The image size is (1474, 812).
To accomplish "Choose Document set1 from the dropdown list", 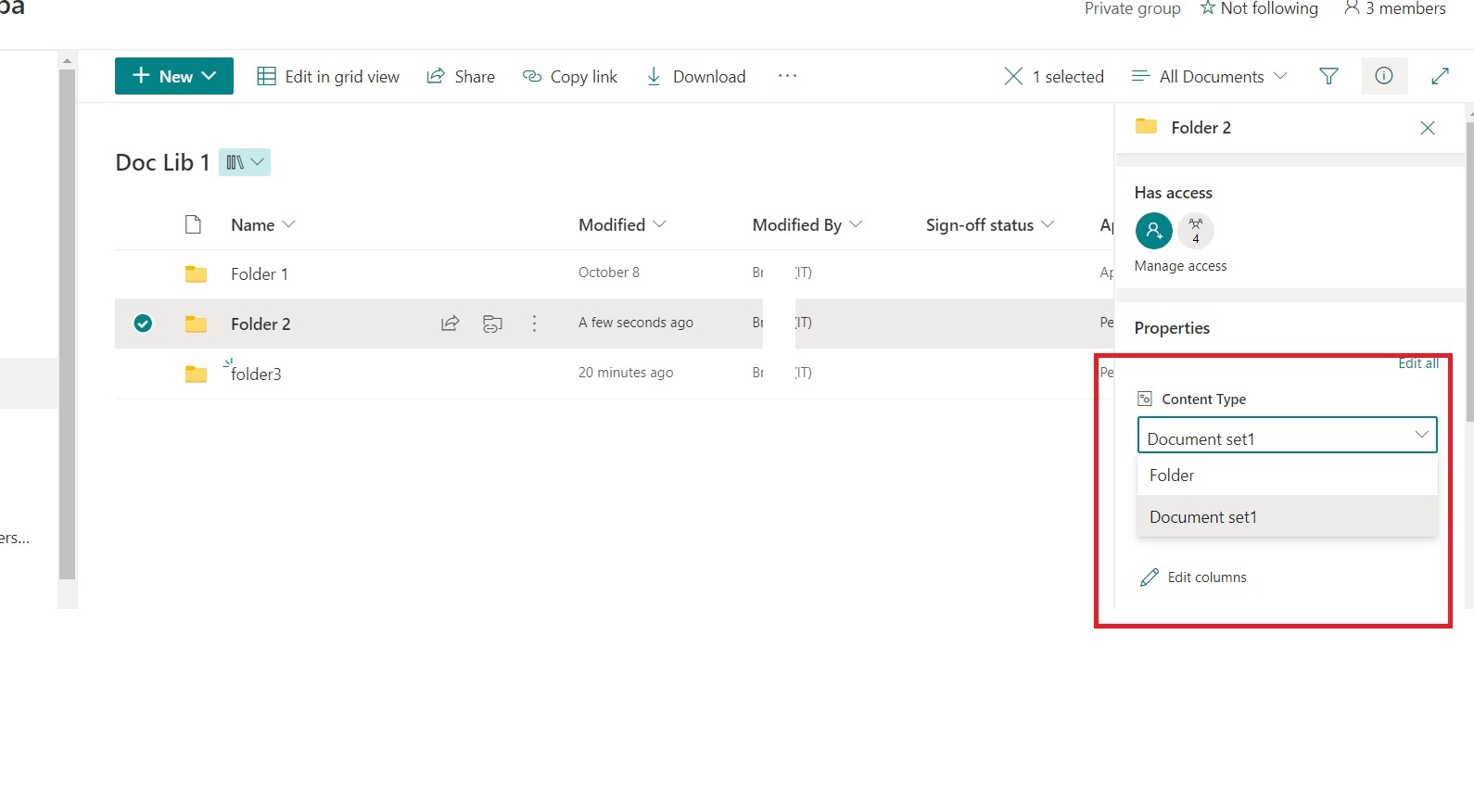I will 1287,516.
